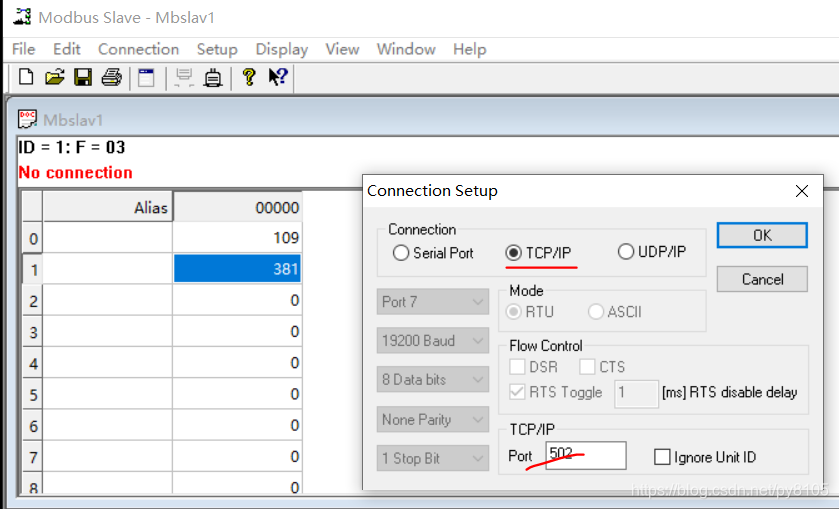Open the 19200 Baud dropdown
The height and width of the screenshot is (509, 839).
[x=432, y=340]
